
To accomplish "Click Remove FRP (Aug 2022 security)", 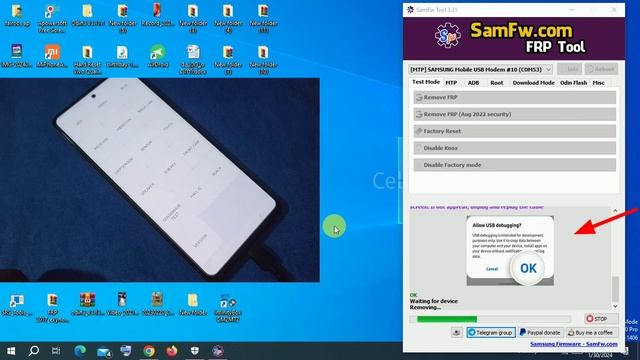I will 515,114.
